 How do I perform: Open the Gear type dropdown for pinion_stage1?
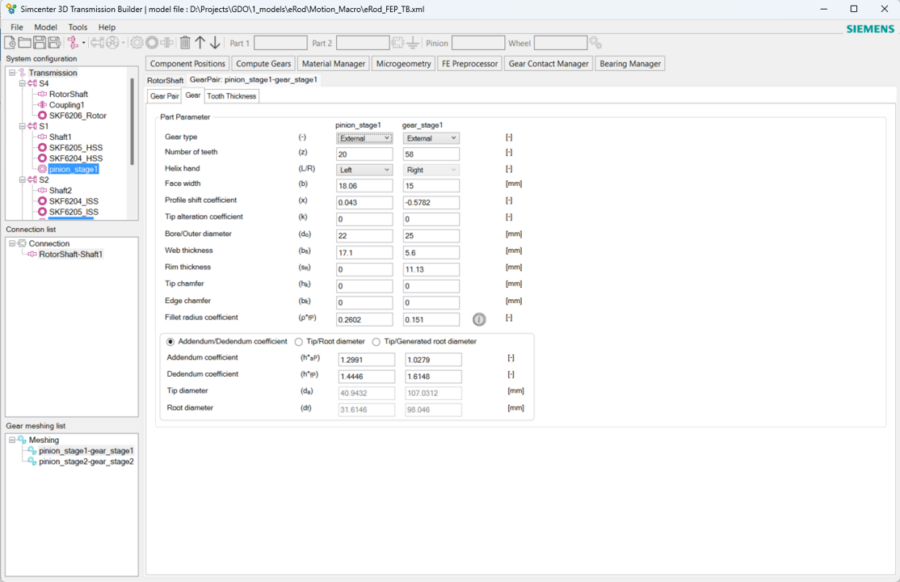[x=364, y=136]
